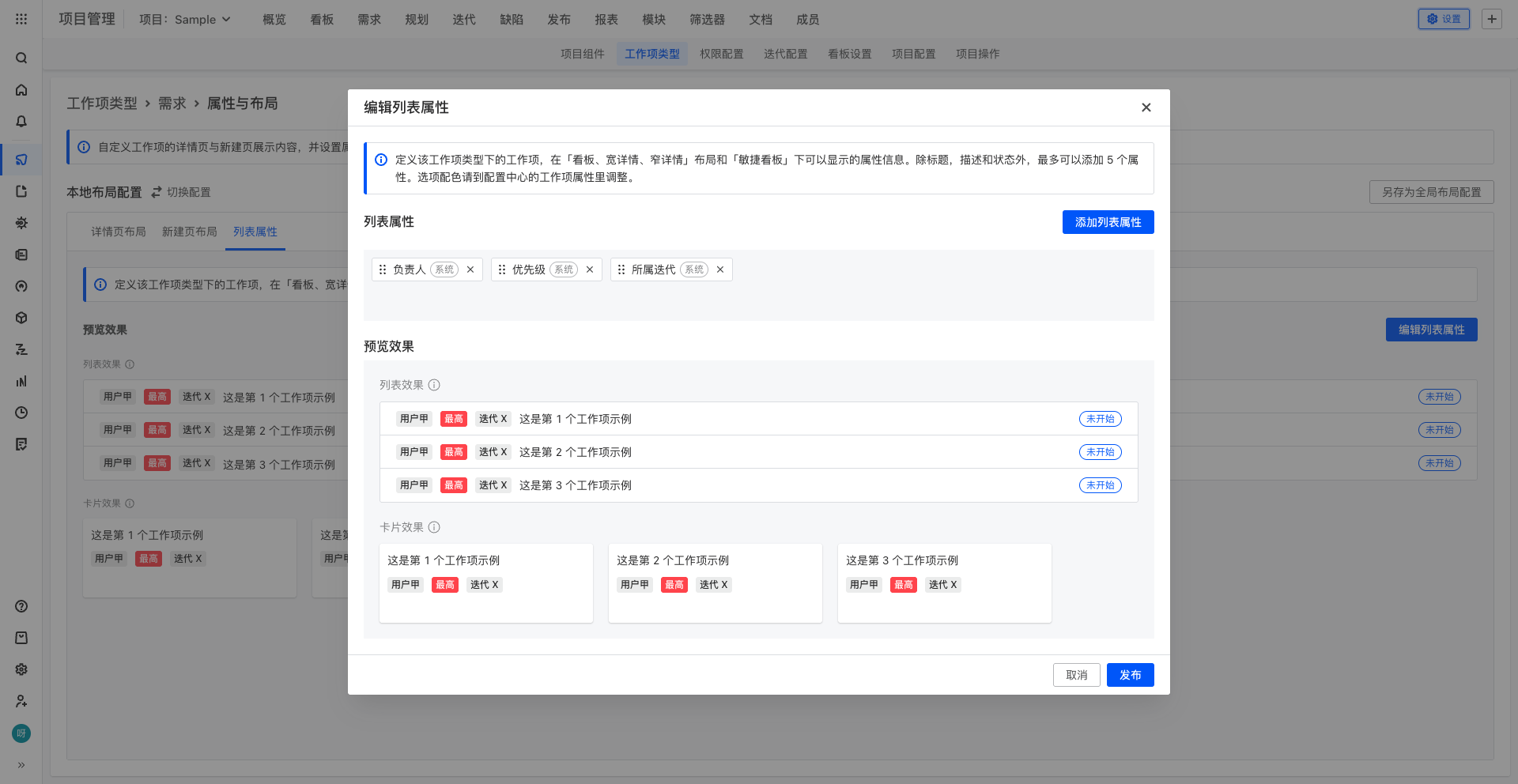1518x784 pixels.
Task: Open the bug/defect icon in sidebar
Action: (x=21, y=223)
